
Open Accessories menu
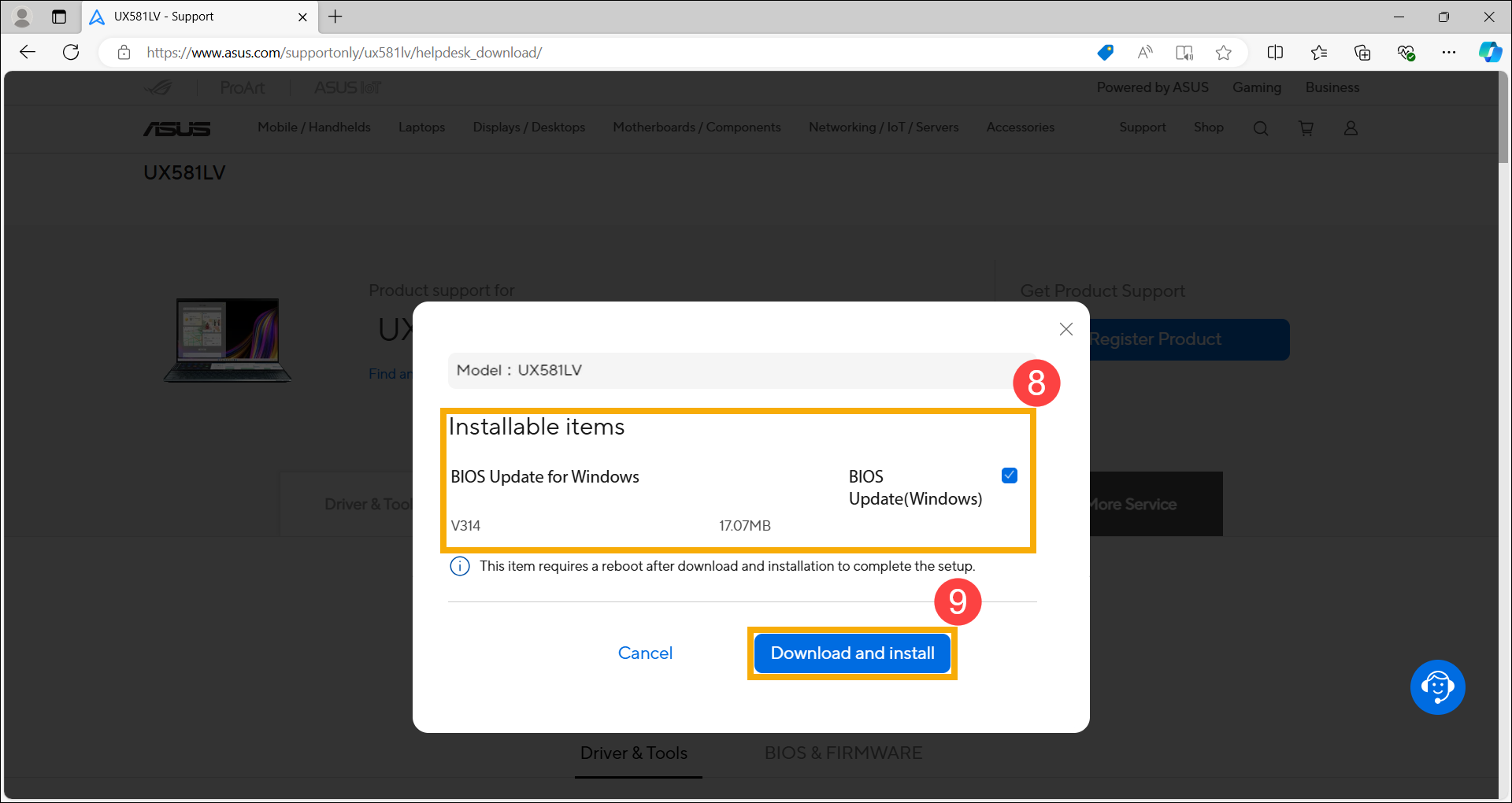(1020, 128)
